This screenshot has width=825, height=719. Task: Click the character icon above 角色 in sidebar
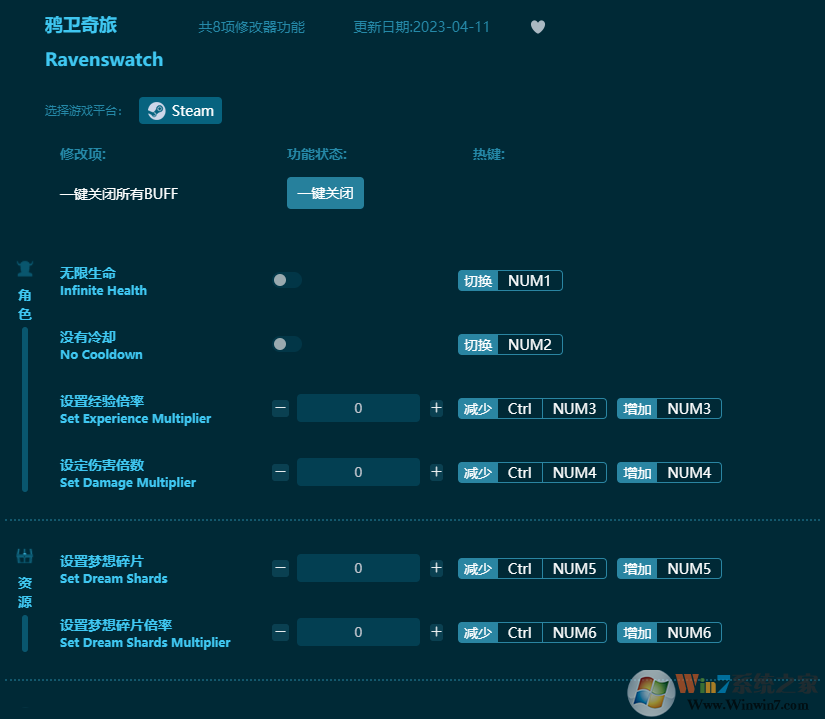23,268
